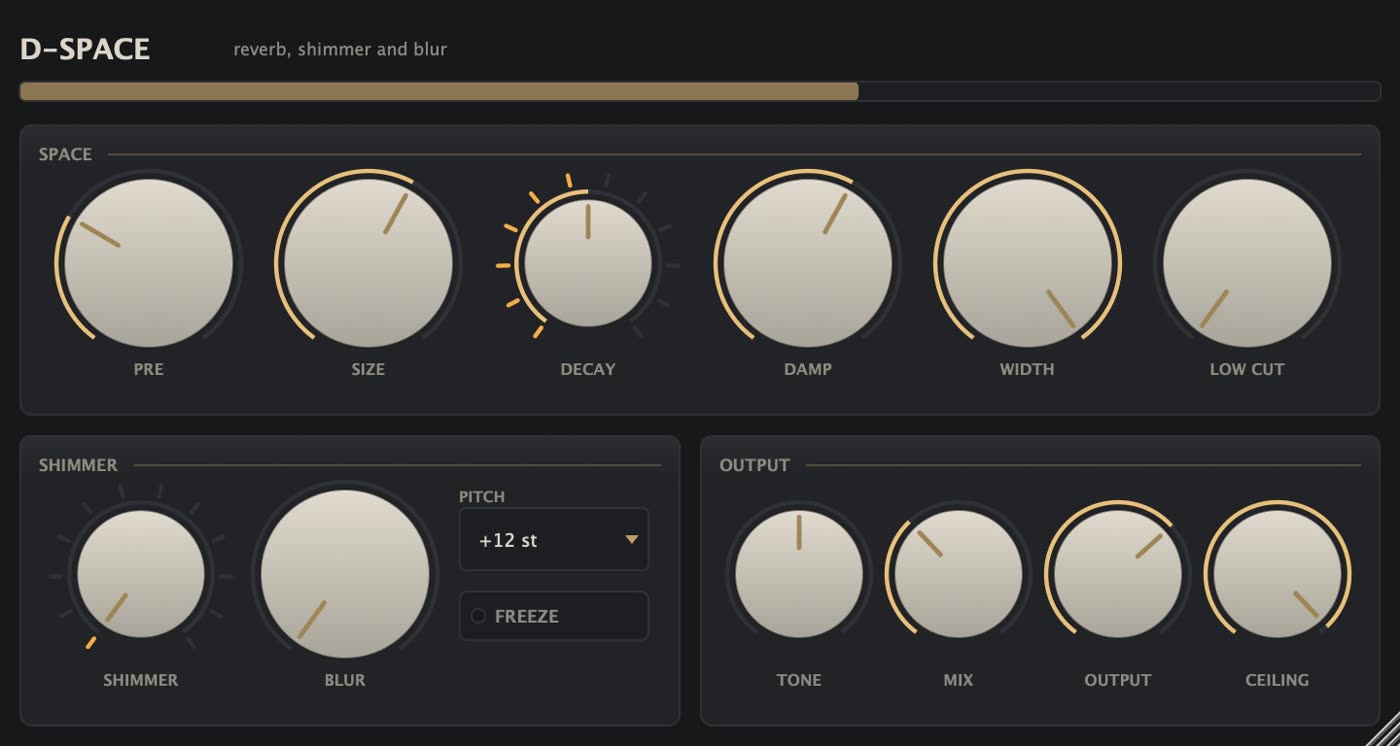
Task: Click the D-SPACE plugin title
Action: 85,49
